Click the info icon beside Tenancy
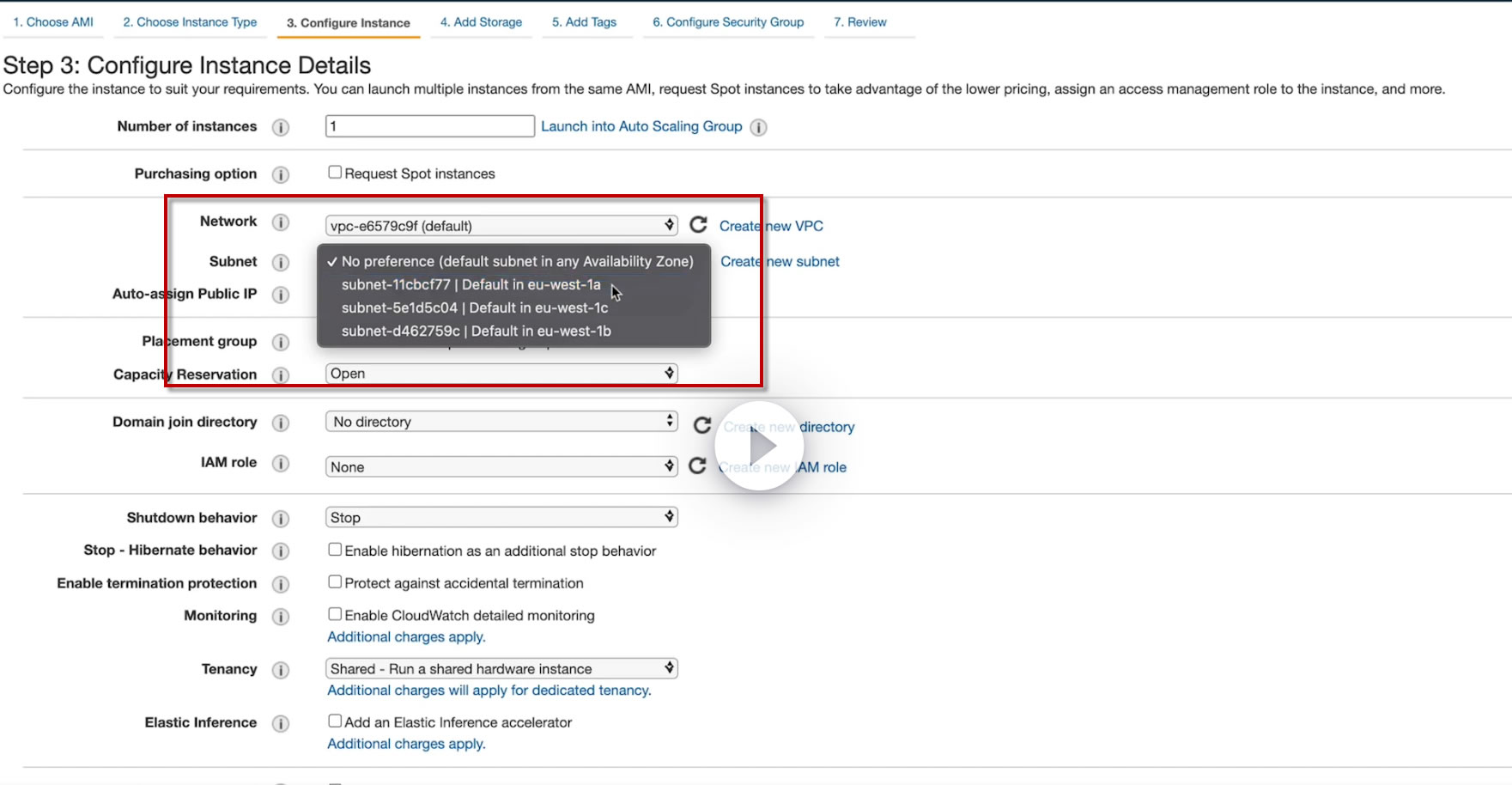The width and height of the screenshot is (1512, 785). tap(281, 670)
